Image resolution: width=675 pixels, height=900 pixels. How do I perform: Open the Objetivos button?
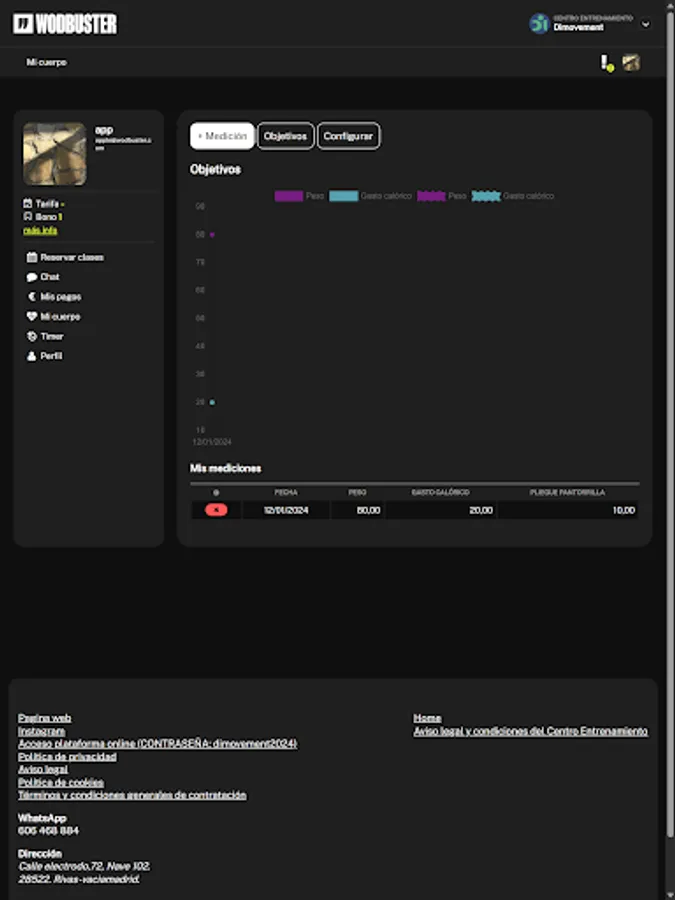tap(285, 136)
